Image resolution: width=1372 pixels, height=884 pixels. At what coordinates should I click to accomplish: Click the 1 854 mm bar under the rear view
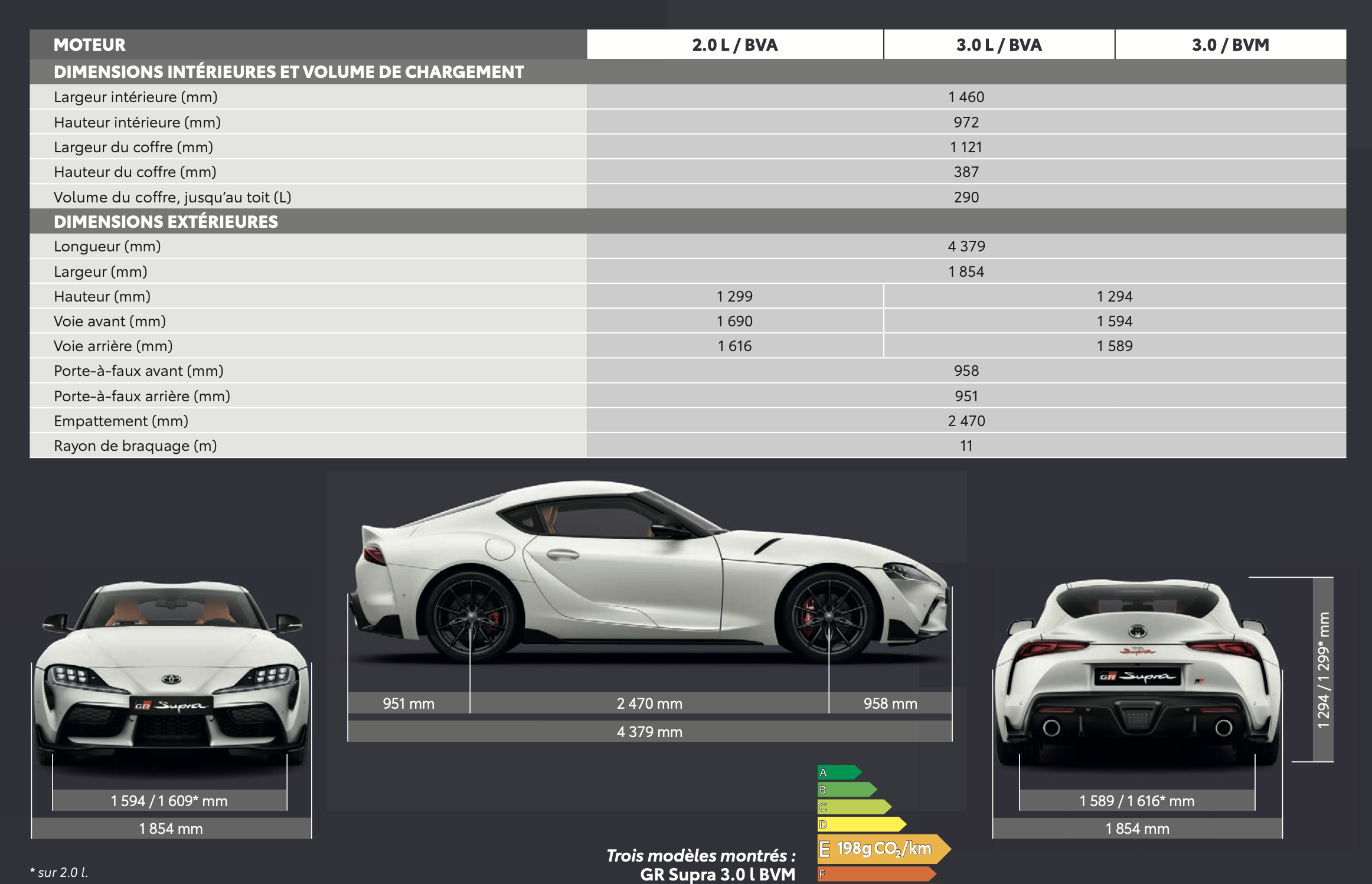pyautogui.click(x=1138, y=829)
